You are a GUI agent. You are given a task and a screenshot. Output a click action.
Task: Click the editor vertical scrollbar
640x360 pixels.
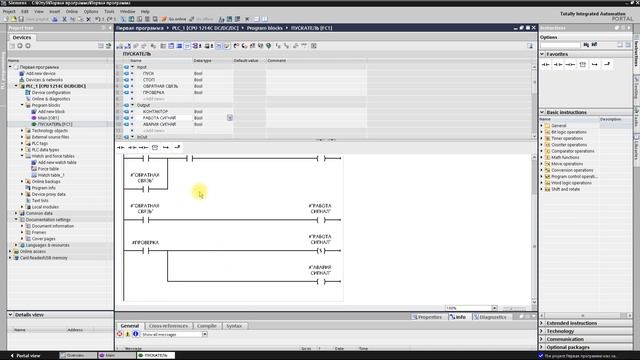[534, 229]
